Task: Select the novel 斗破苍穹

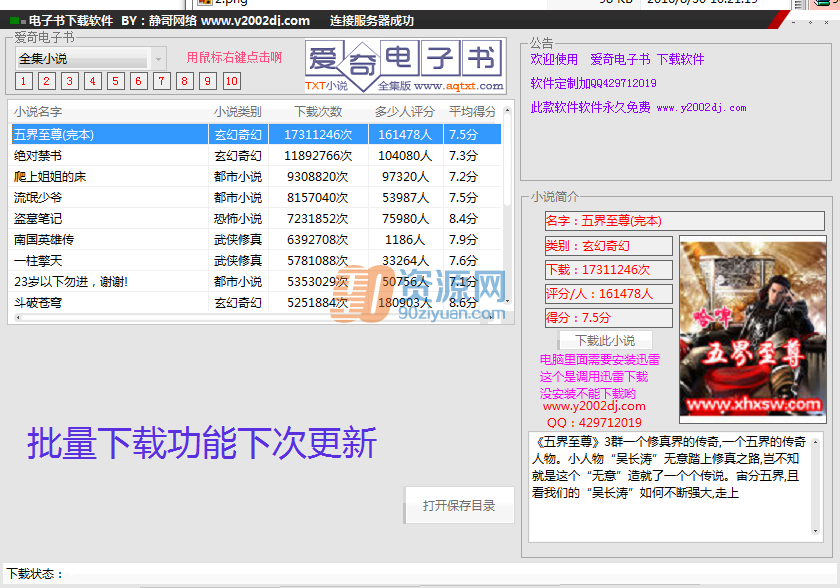Action: pos(38,303)
